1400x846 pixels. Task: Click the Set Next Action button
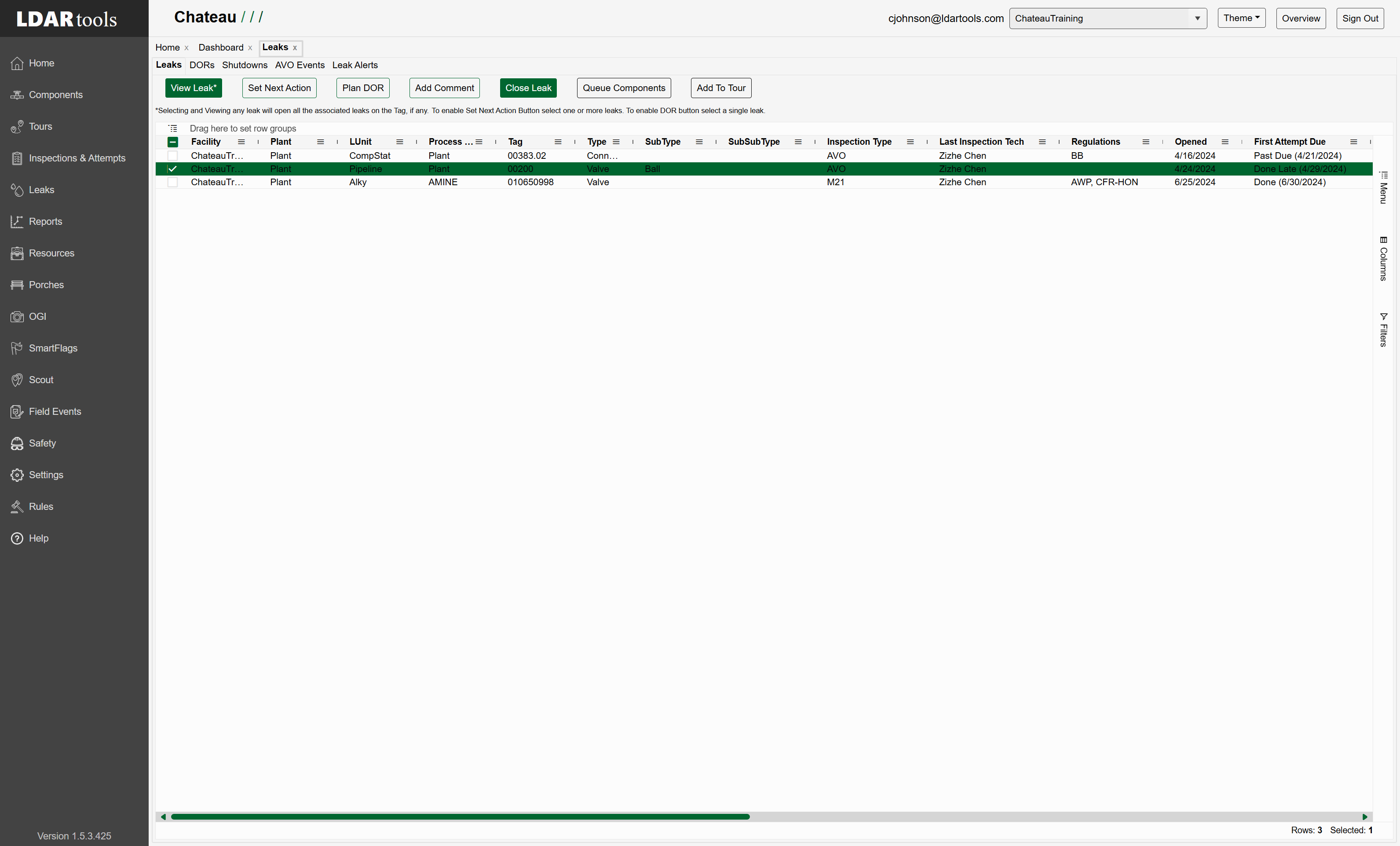(280, 88)
